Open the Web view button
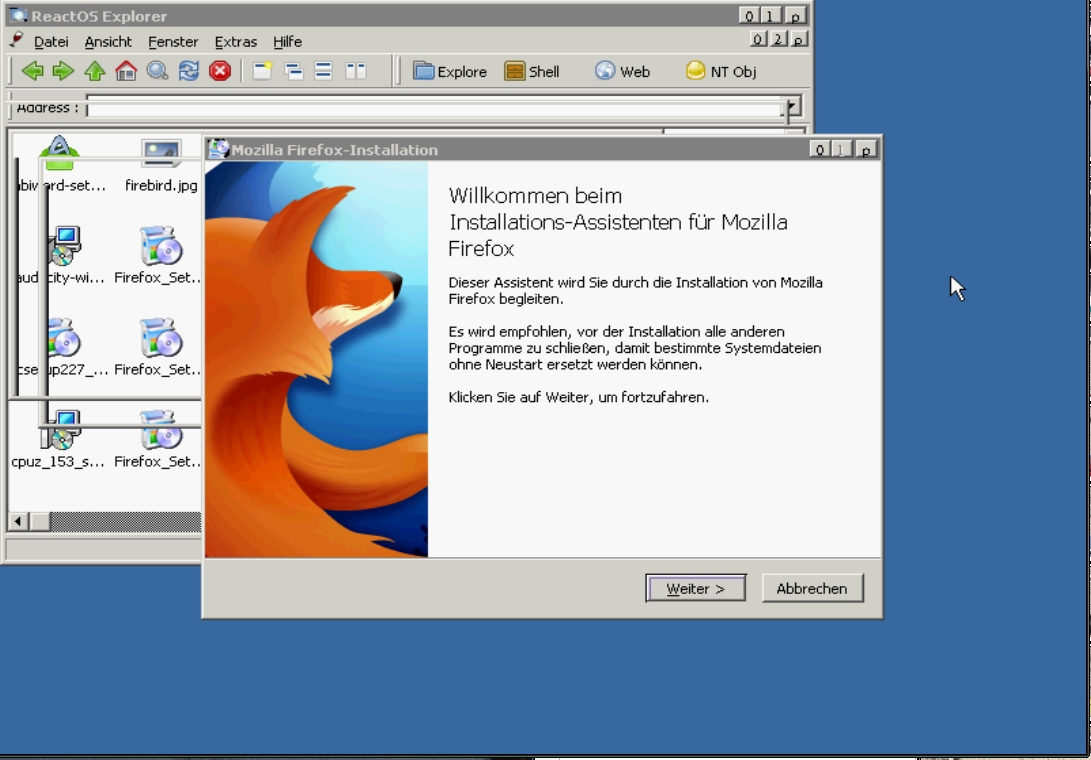Viewport: 1091px width, 760px height. 622,71
